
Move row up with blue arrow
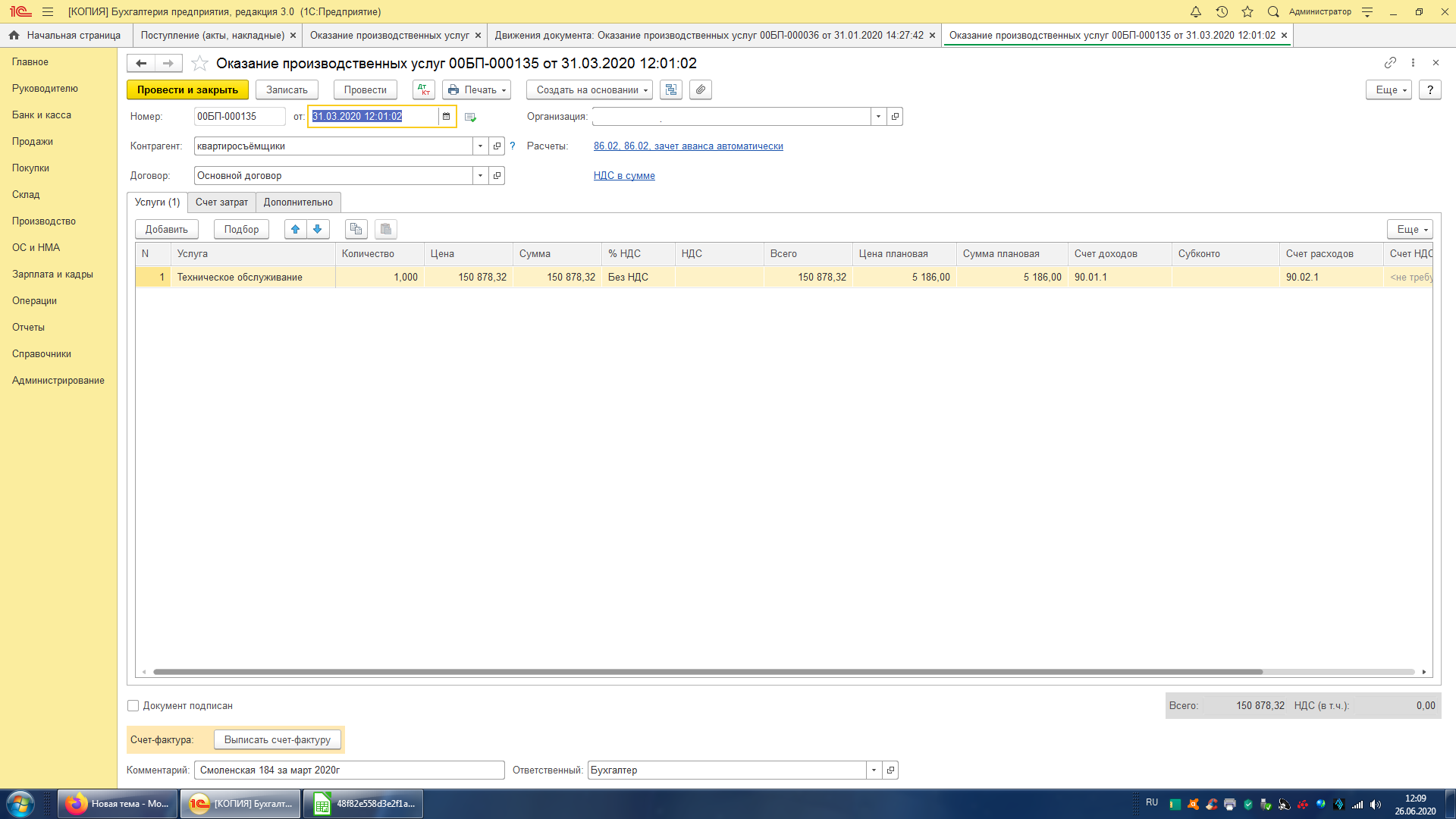296,229
